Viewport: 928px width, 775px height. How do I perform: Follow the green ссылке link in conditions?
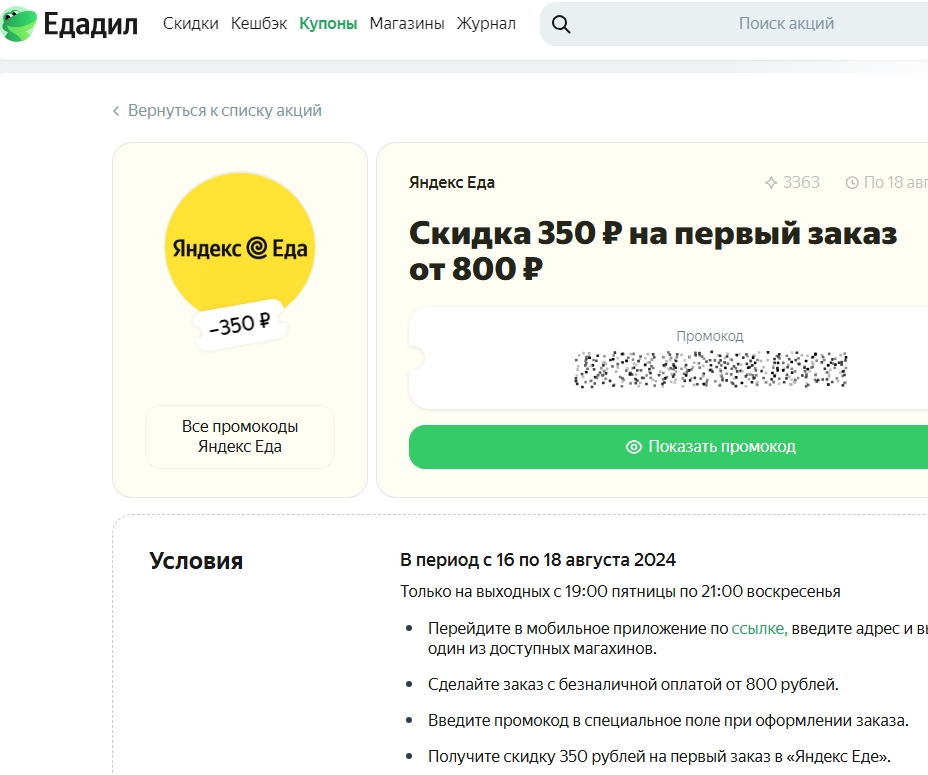(759, 629)
